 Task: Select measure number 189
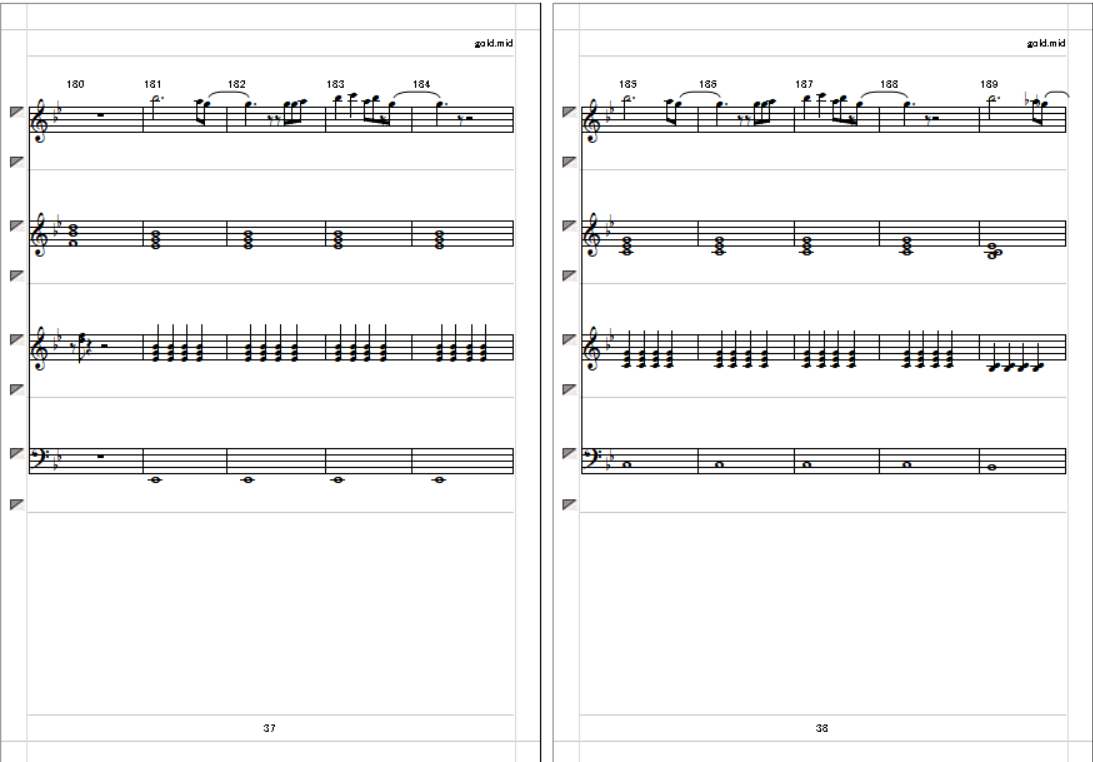[989, 84]
